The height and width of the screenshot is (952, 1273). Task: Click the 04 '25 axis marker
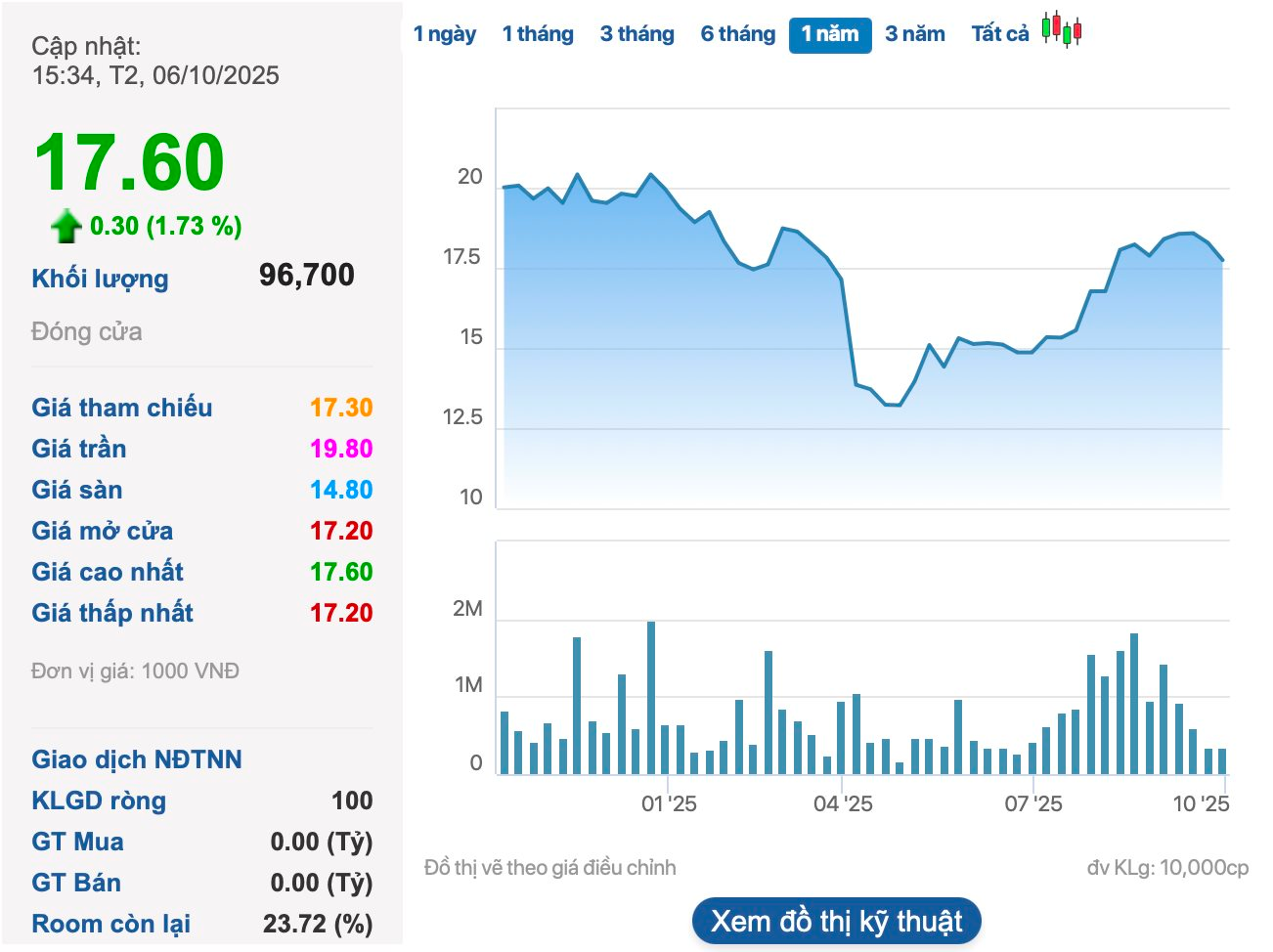tap(842, 803)
